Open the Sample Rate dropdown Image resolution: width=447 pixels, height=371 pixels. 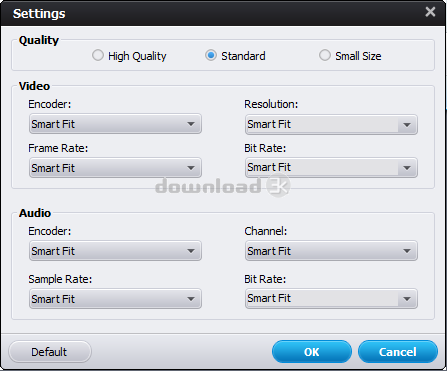(115, 299)
